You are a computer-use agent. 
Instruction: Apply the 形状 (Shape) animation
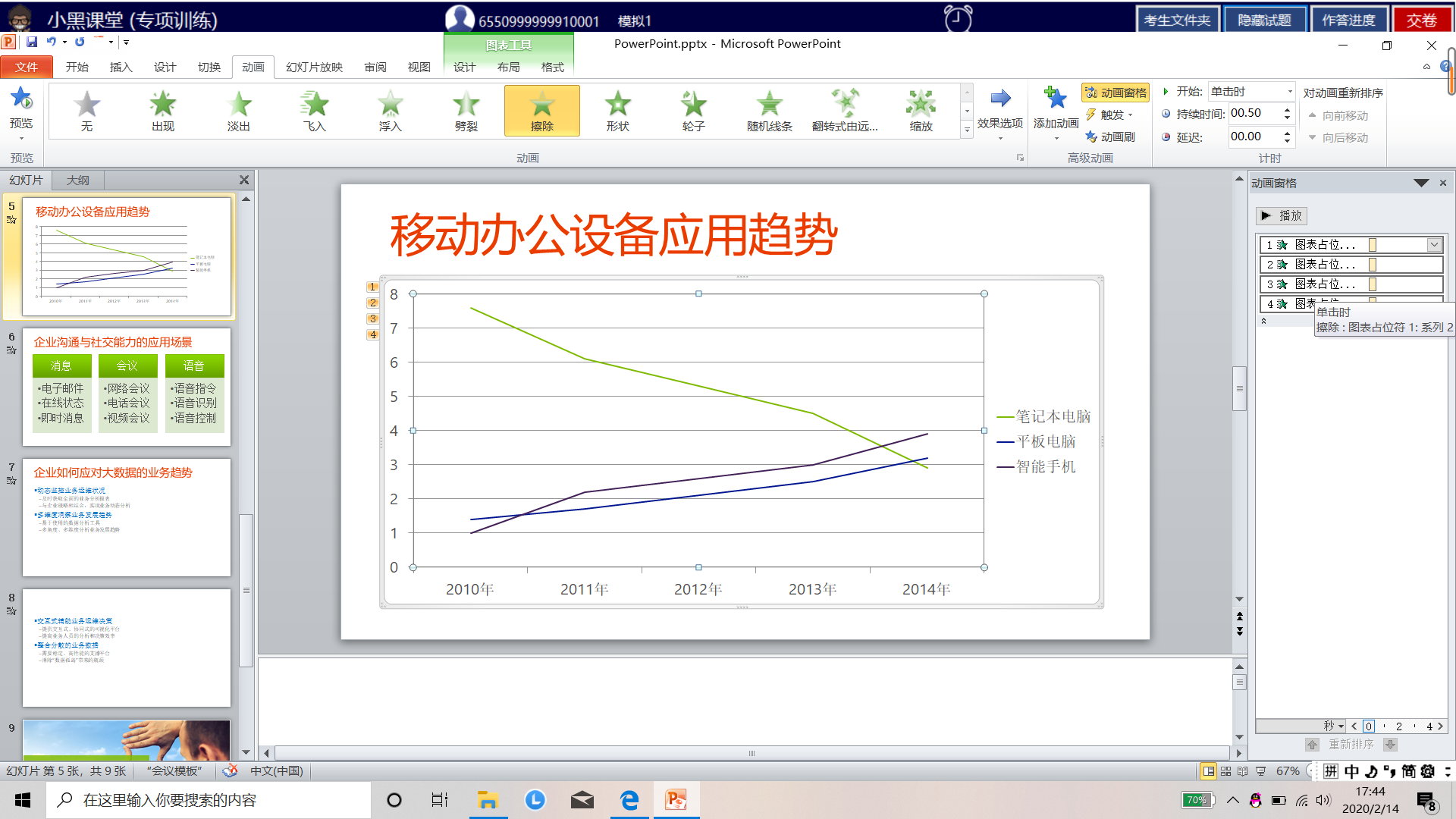(x=618, y=111)
